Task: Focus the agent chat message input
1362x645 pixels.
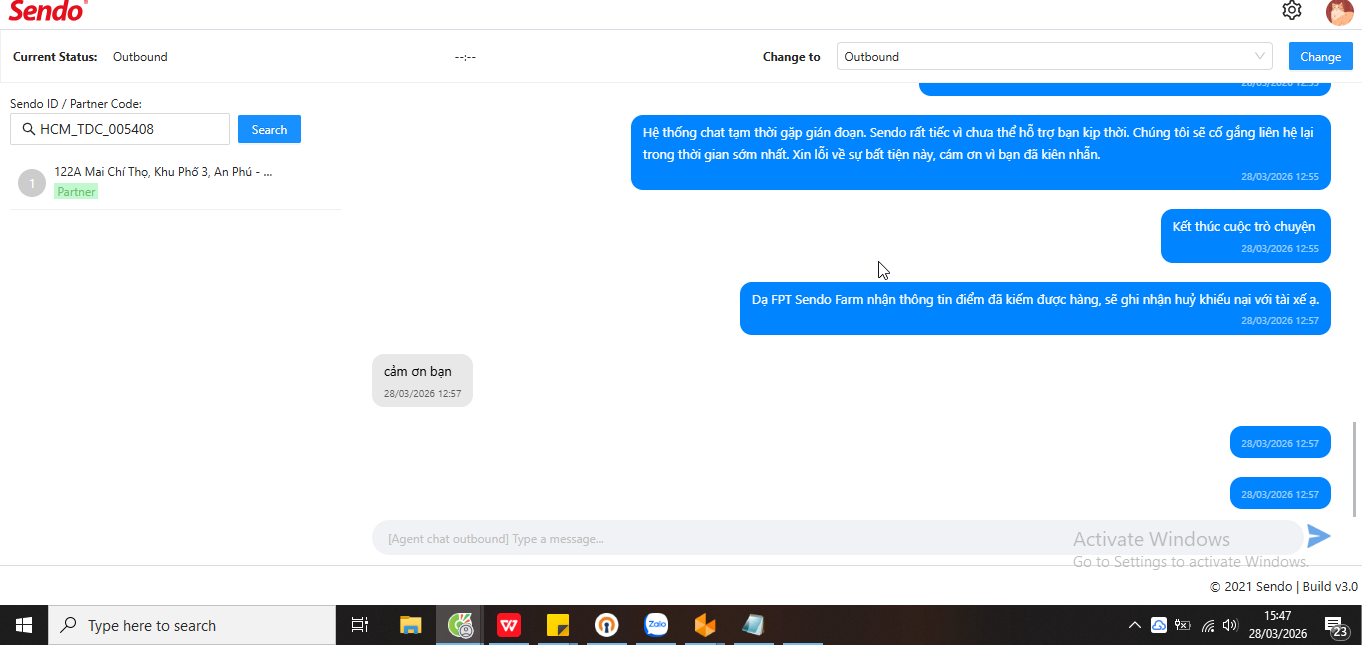Action: (838, 538)
